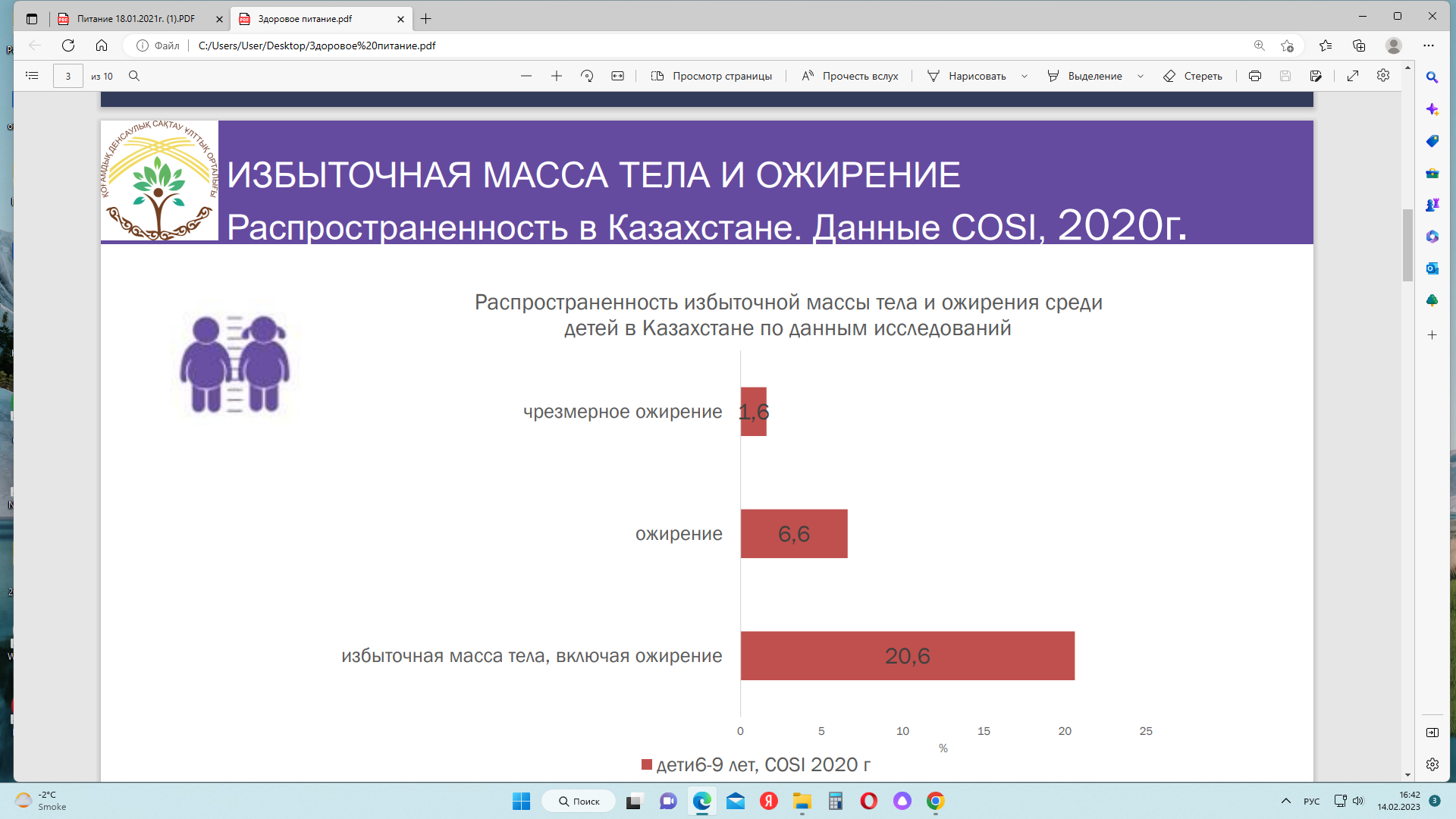This screenshot has height=819, width=1456.
Task: Open the green tree sidebar icon
Action: [1432, 300]
